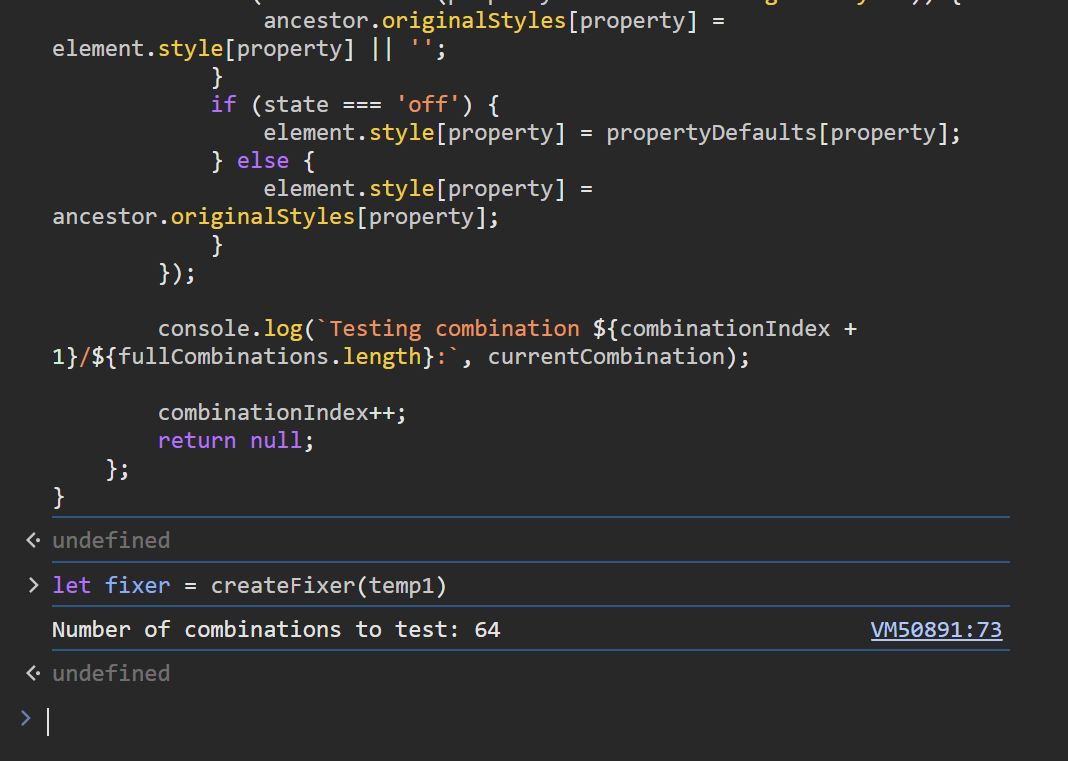Click the 'combinationIndex++;' line

coord(282,413)
